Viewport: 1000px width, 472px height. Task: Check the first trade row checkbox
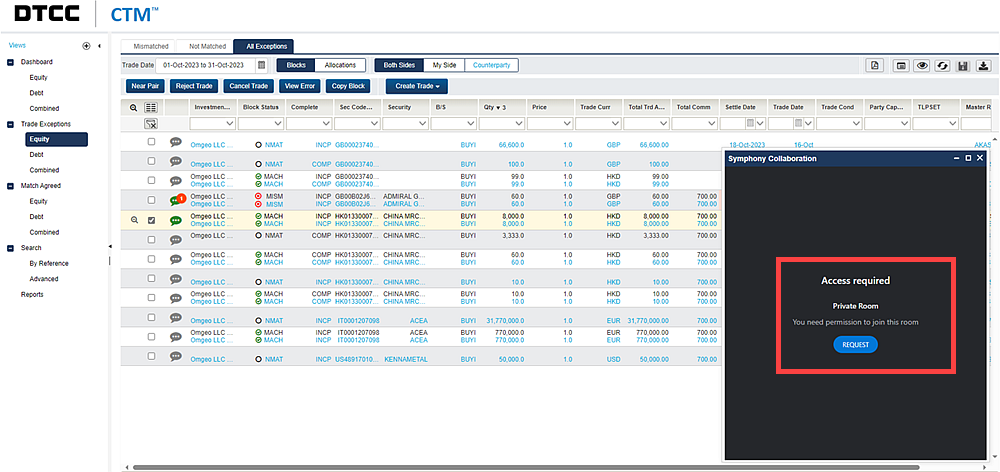point(152,143)
